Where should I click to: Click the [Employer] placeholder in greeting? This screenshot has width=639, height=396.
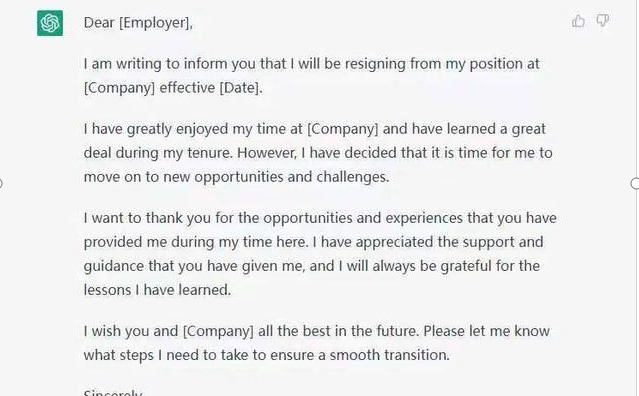pos(154,23)
